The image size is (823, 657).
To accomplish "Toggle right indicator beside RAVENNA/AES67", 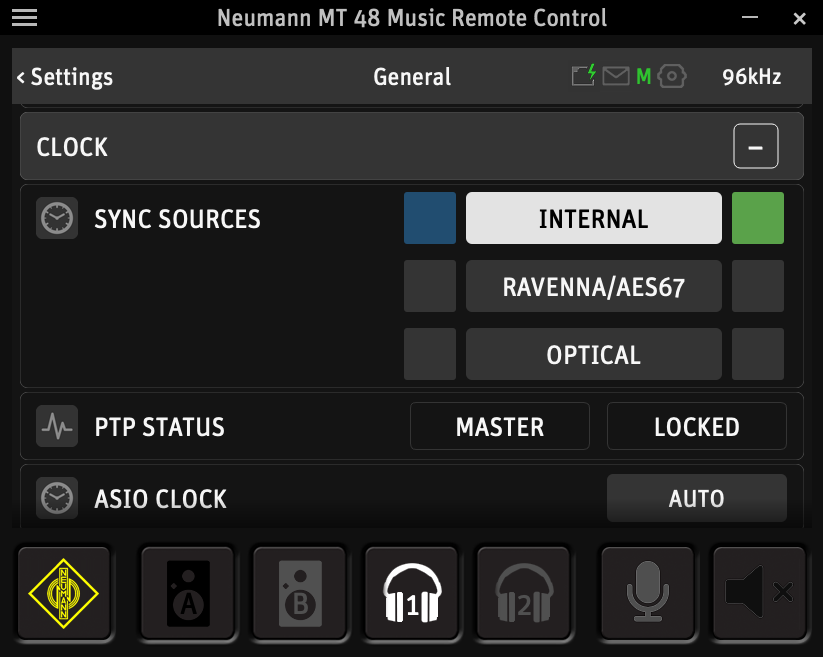I will (758, 286).
